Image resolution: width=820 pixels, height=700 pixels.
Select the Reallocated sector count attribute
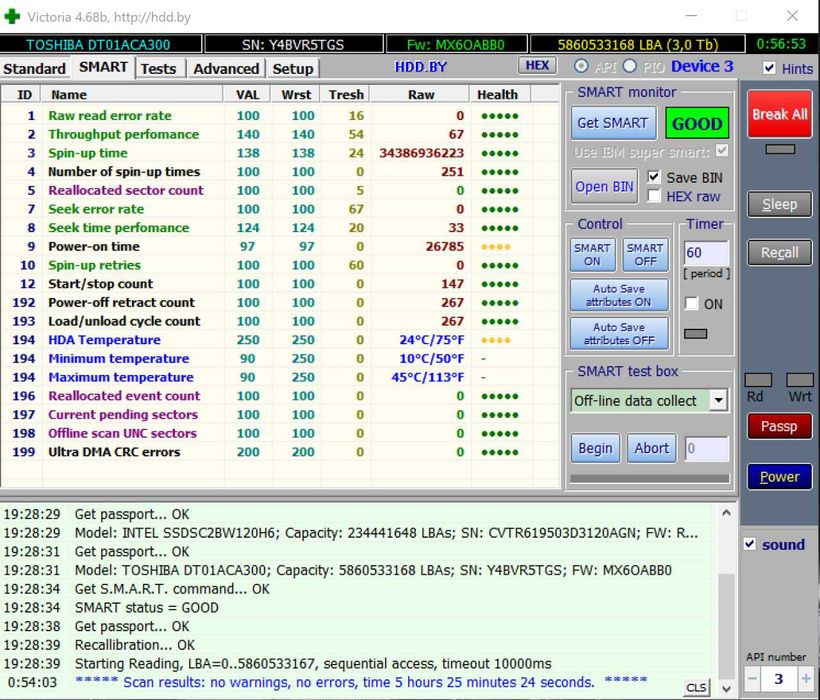pos(280,190)
